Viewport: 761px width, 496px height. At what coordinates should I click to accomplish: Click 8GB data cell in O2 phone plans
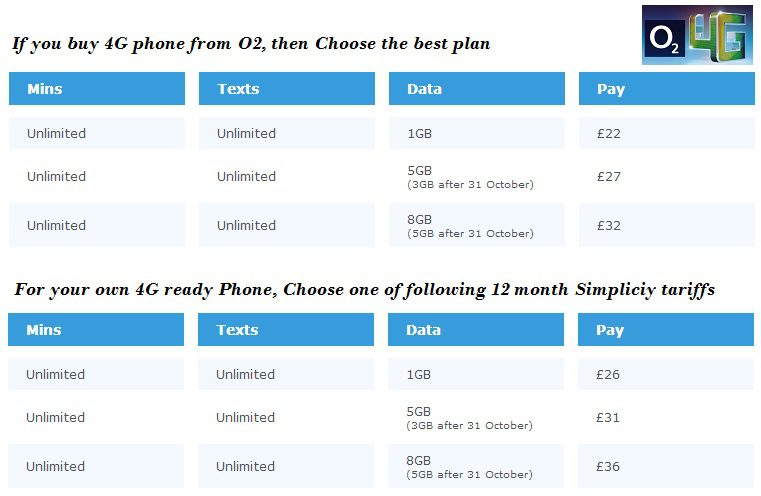click(477, 225)
